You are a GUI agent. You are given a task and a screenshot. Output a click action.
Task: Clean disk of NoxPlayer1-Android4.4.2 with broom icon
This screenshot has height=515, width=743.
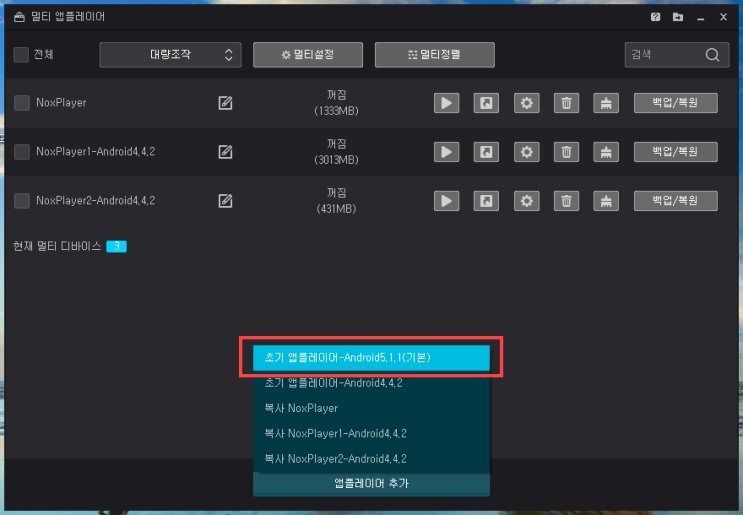pos(606,152)
